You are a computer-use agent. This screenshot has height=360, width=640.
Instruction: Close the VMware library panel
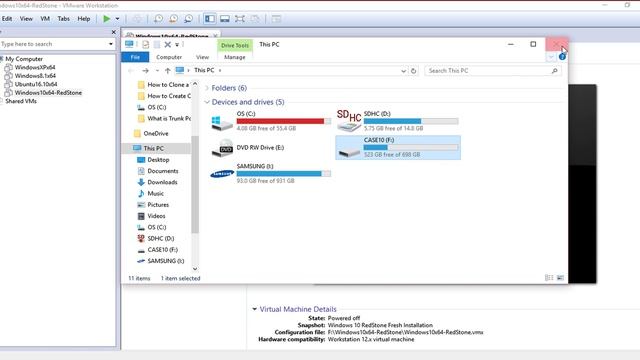(113, 32)
